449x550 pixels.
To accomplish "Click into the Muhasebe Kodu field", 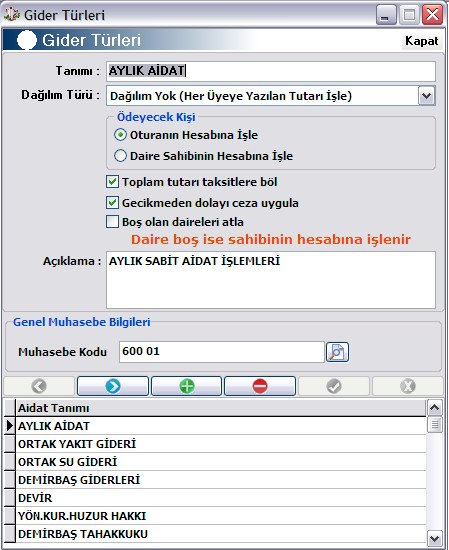I will (222, 351).
